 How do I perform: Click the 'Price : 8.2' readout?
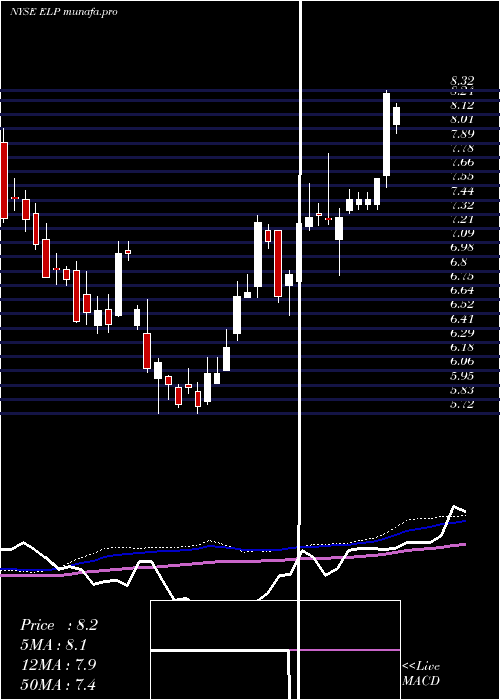59,625
